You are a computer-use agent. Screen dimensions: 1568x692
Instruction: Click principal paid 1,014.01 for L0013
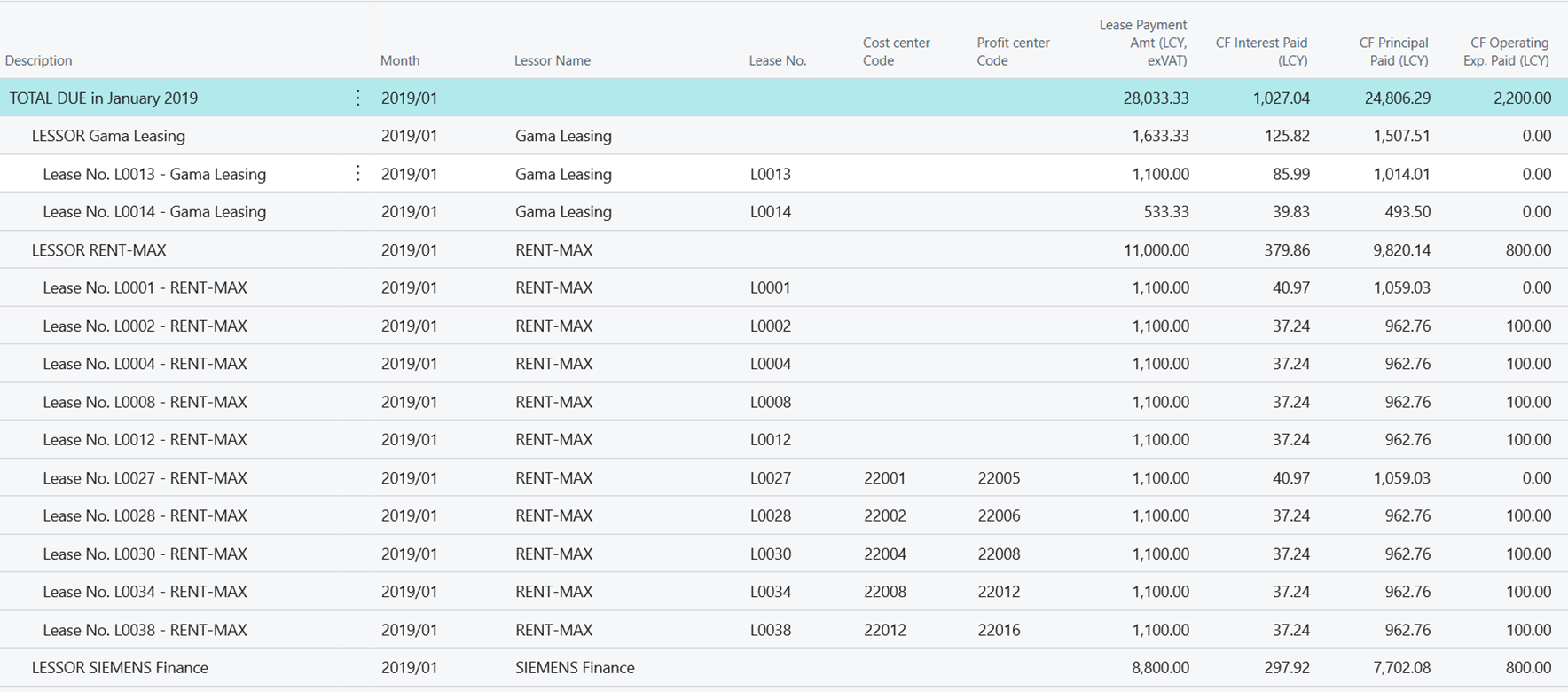[x=1401, y=174]
